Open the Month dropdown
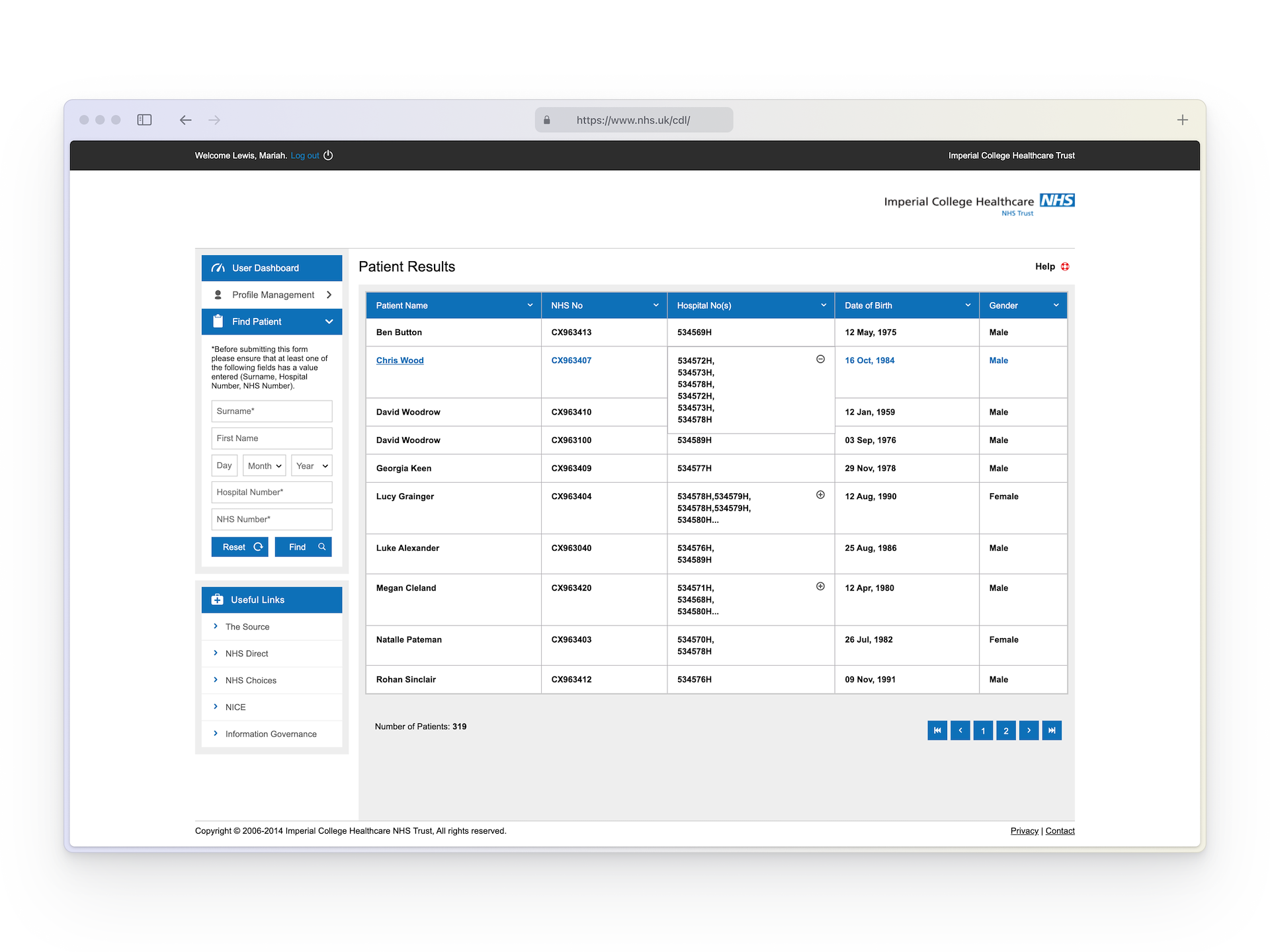 [x=264, y=465]
